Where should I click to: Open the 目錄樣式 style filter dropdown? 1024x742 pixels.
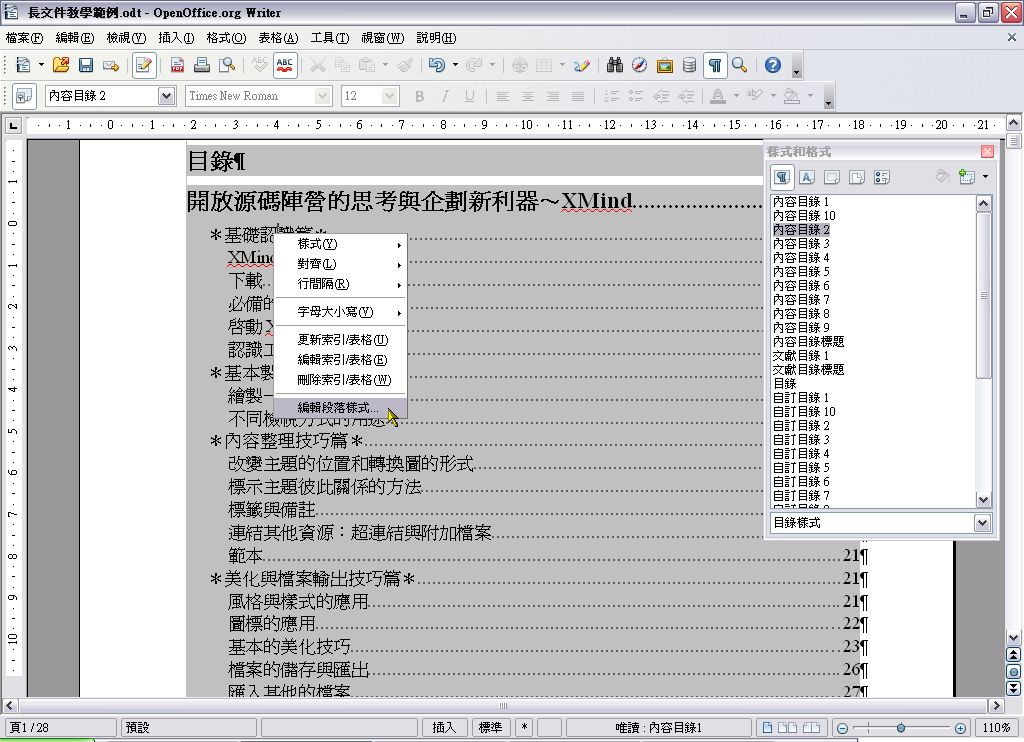pos(982,523)
